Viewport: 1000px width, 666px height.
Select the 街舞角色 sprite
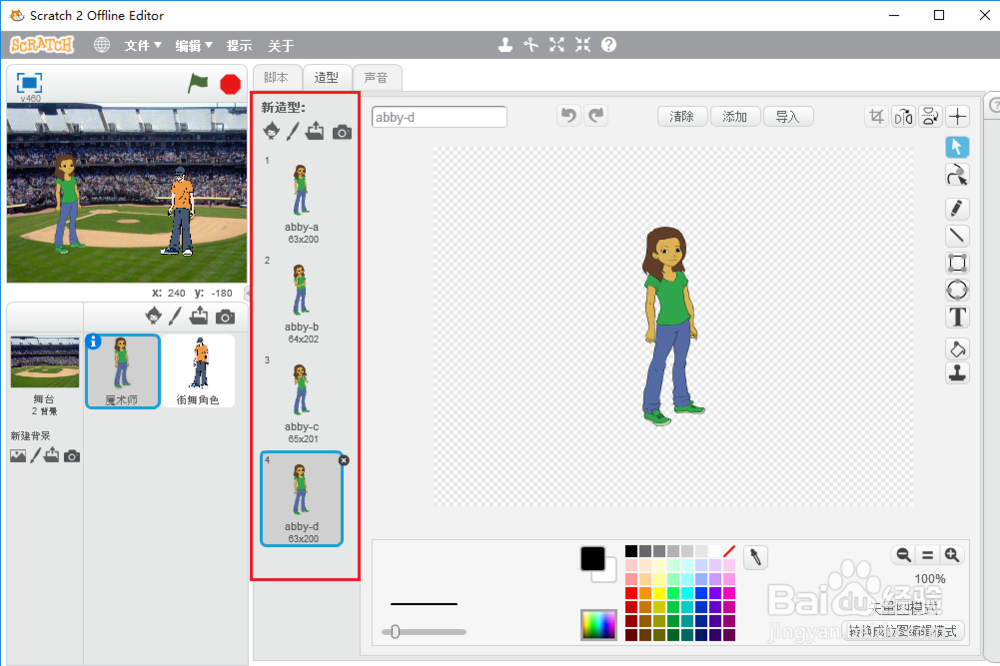(x=198, y=371)
